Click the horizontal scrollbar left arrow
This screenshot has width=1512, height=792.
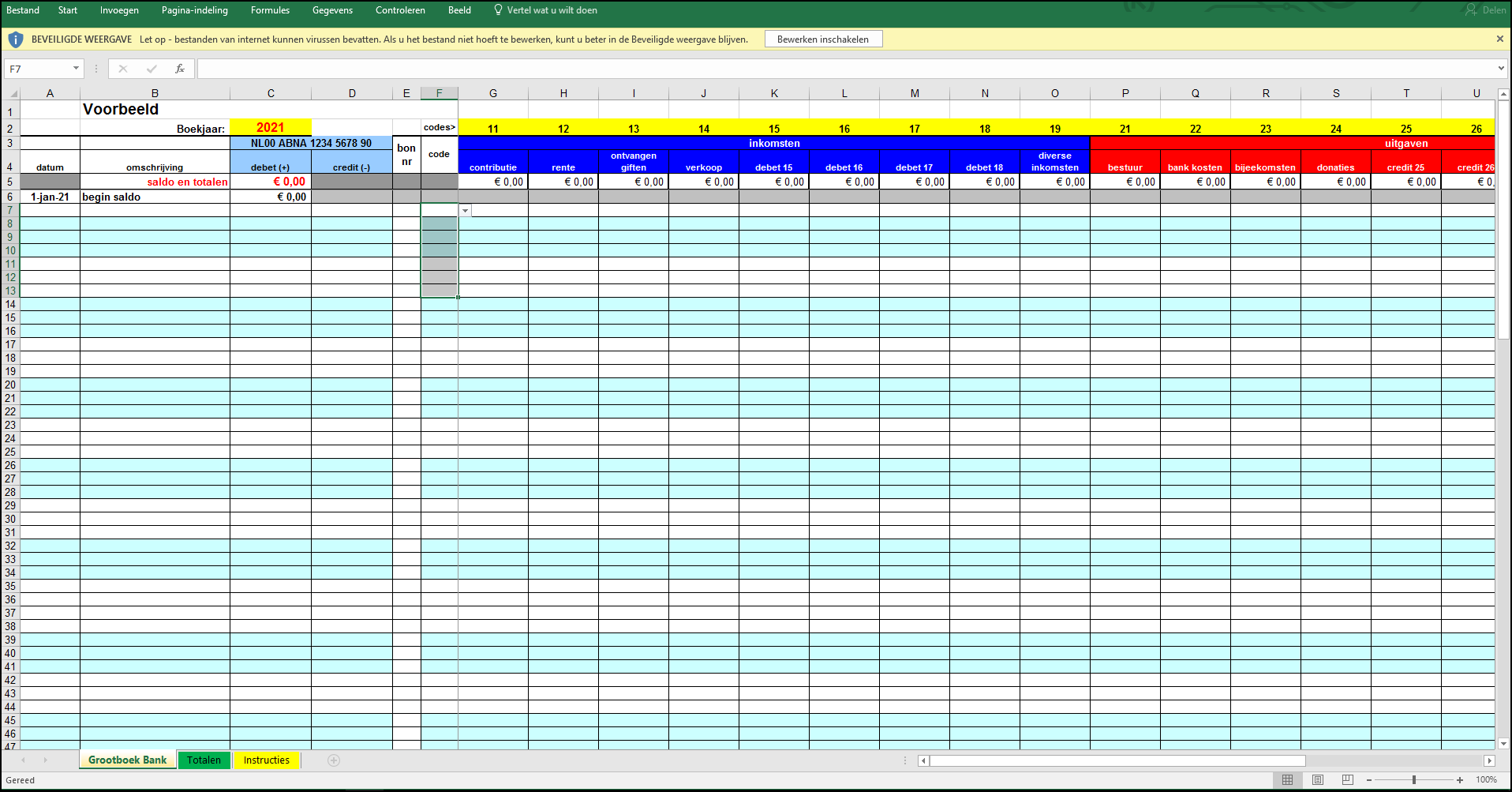click(923, 760)
